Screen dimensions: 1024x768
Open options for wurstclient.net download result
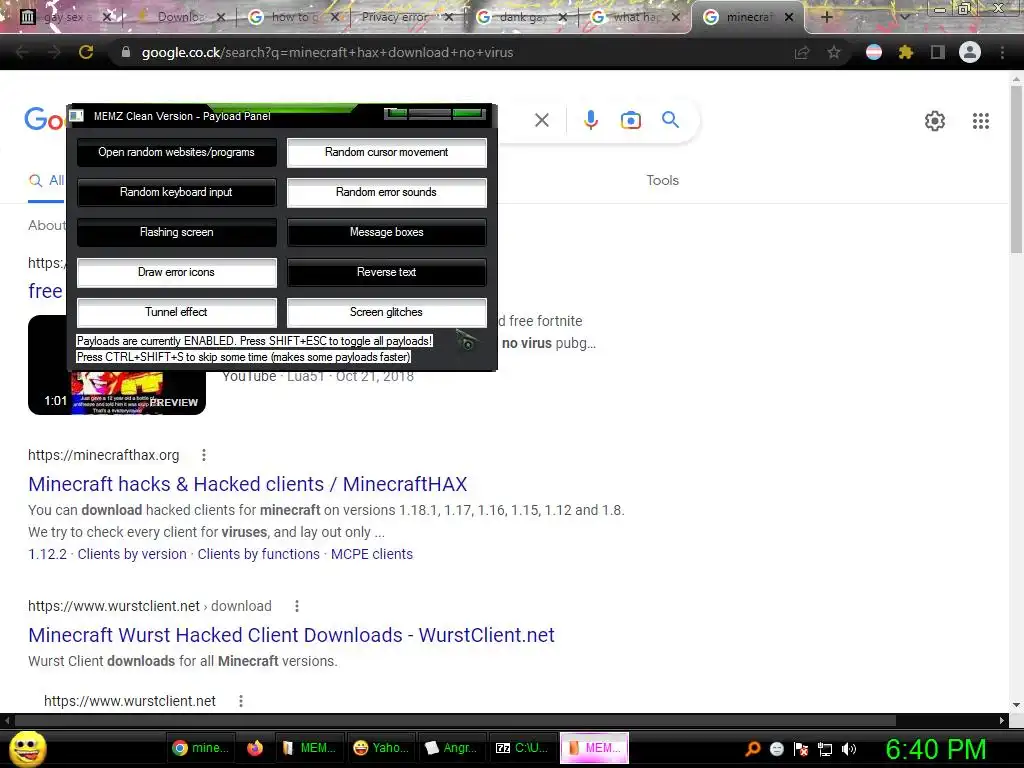pyautogui.click(x=296, y=606)
